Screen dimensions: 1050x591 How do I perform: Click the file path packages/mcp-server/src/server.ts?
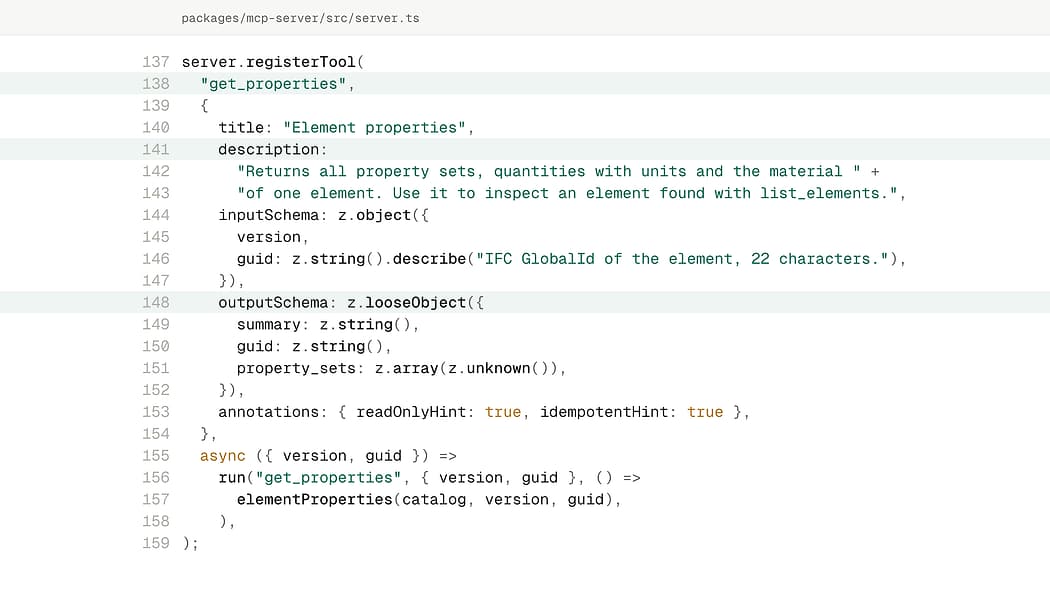300,18
